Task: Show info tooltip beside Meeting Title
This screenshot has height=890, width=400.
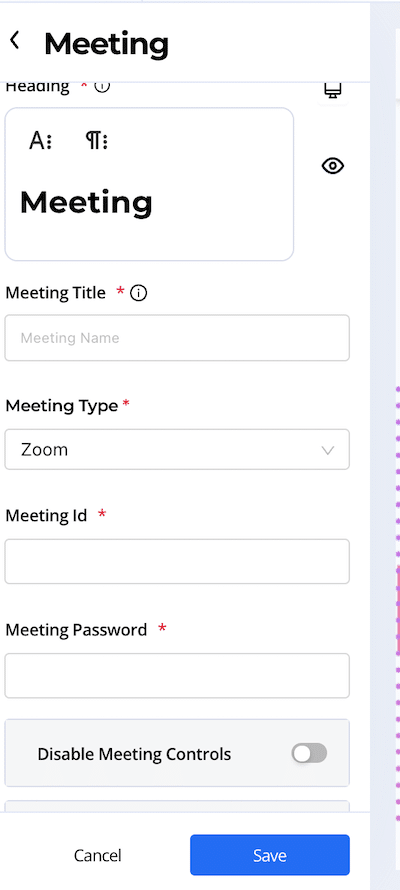Action: pos(138,293)
